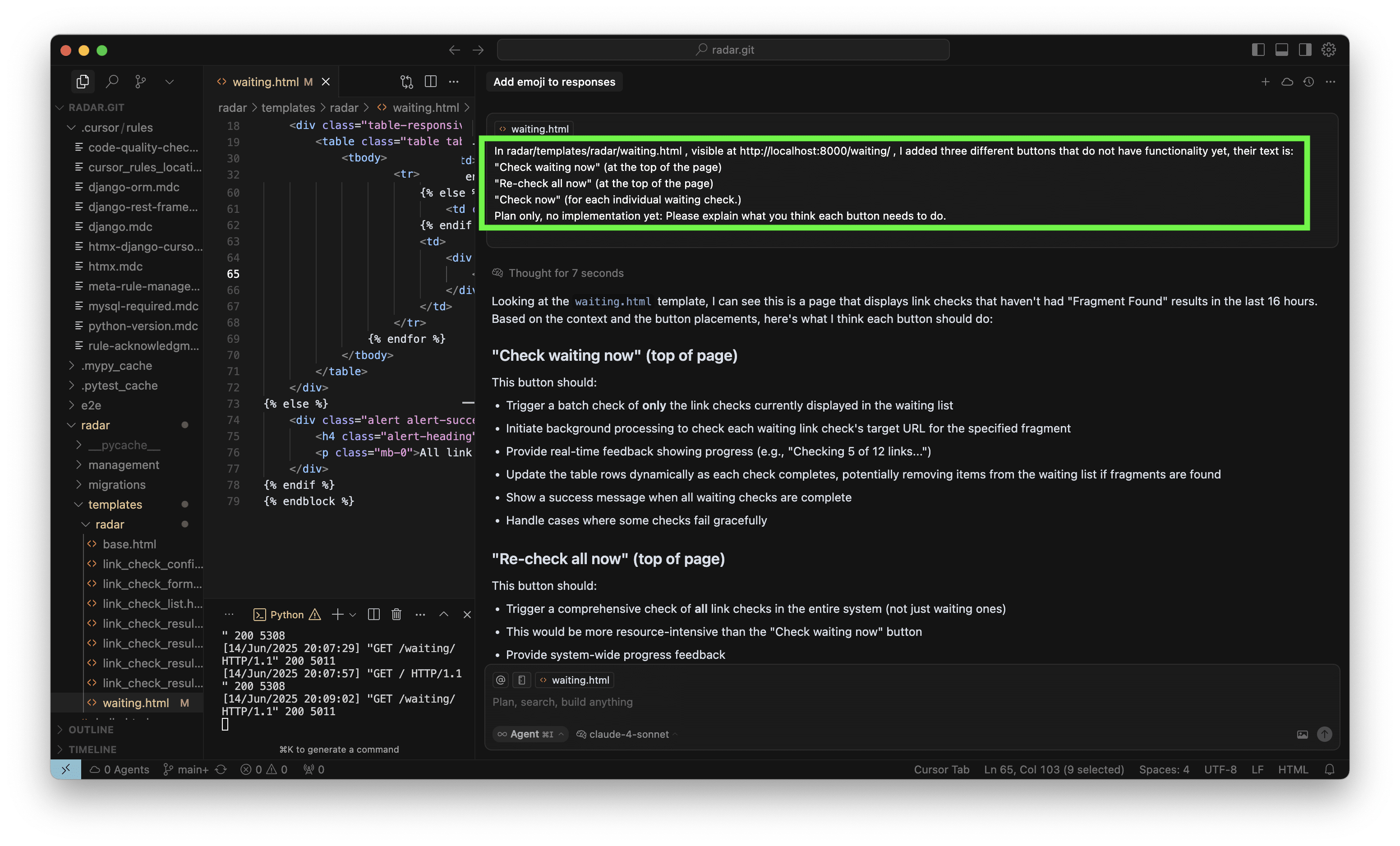Screen dimensions: 1400x846
Task: Click the split editor right icon
Action: pyautogui.click(x=430, y=82)
